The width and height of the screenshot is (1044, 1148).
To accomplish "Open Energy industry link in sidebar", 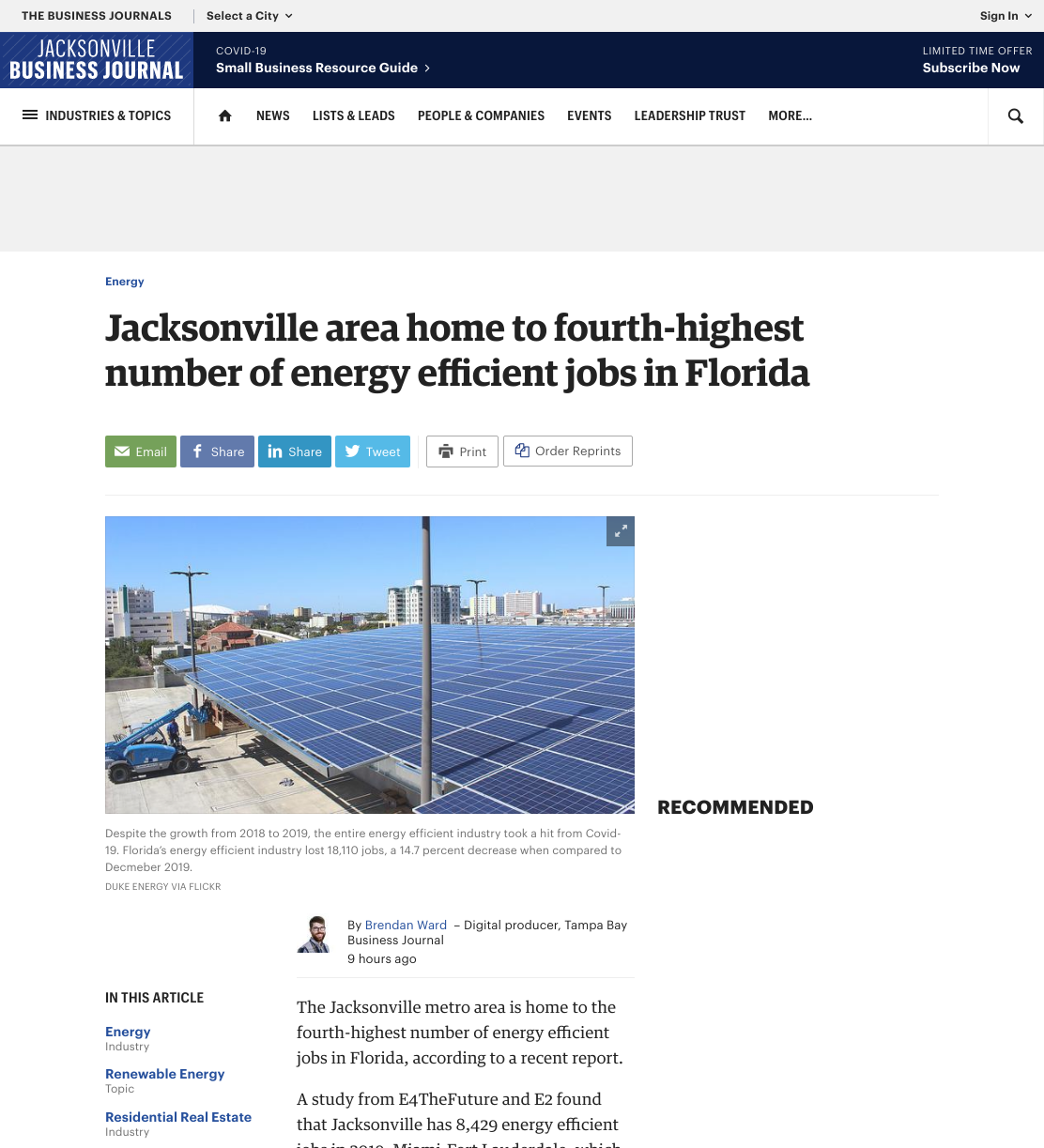I will pos(128,1032).
